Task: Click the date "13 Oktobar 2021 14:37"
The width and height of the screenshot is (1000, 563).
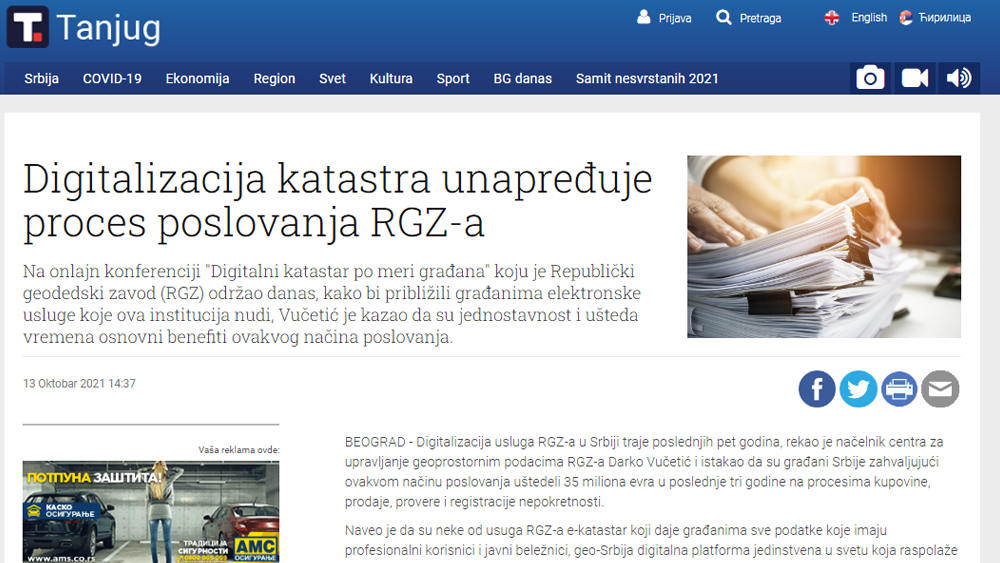Action: pos(79,384)
